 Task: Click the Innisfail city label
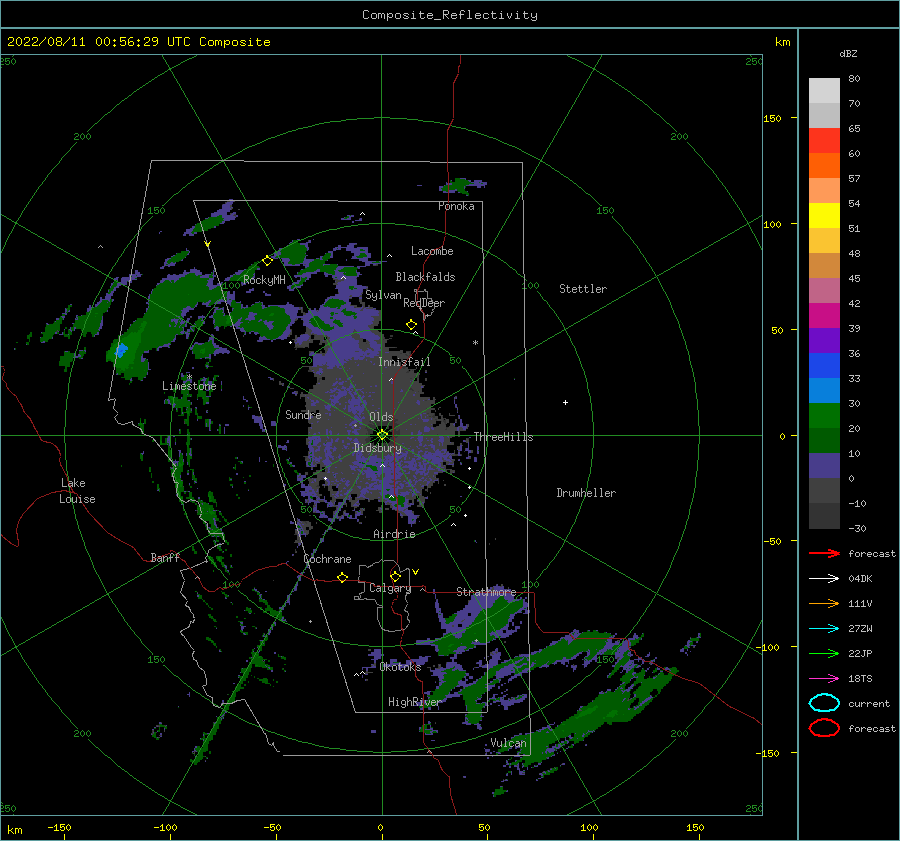[404, 362]
